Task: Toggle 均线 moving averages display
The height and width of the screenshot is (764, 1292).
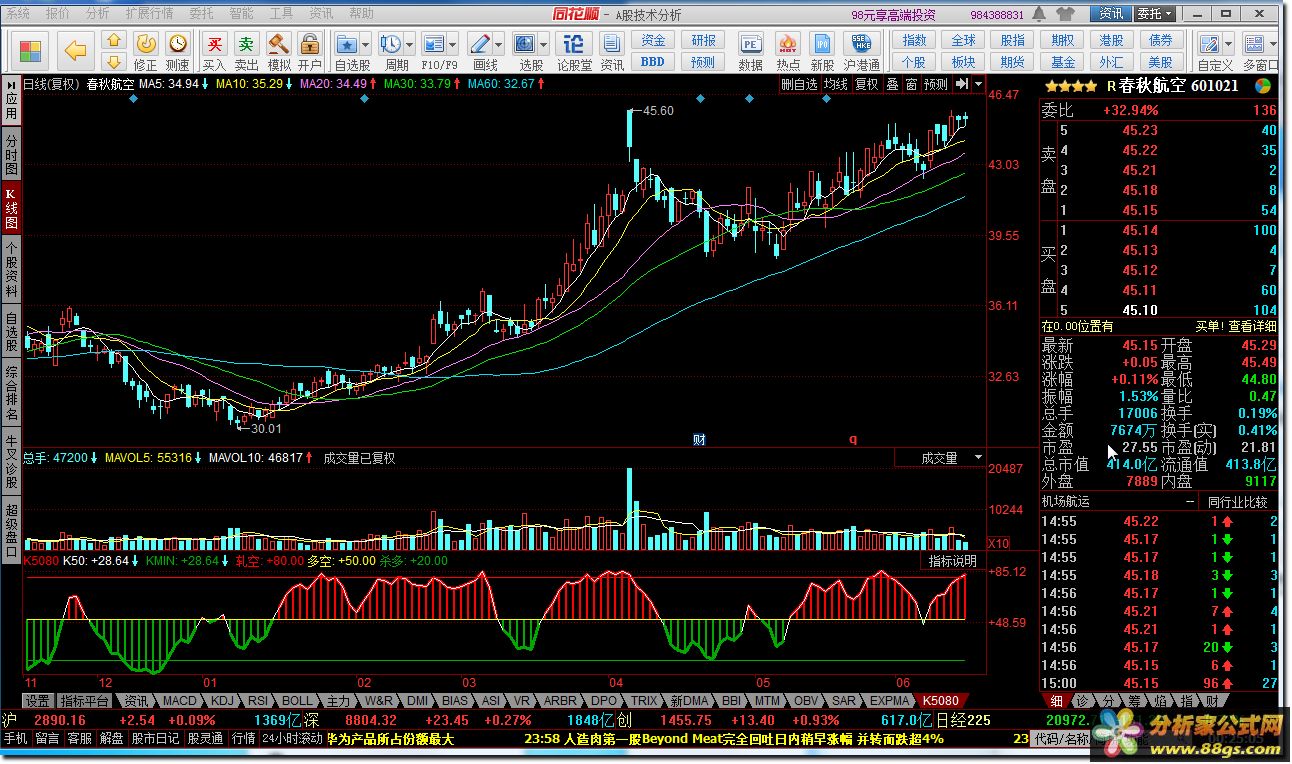Action: tap(836, 85)
